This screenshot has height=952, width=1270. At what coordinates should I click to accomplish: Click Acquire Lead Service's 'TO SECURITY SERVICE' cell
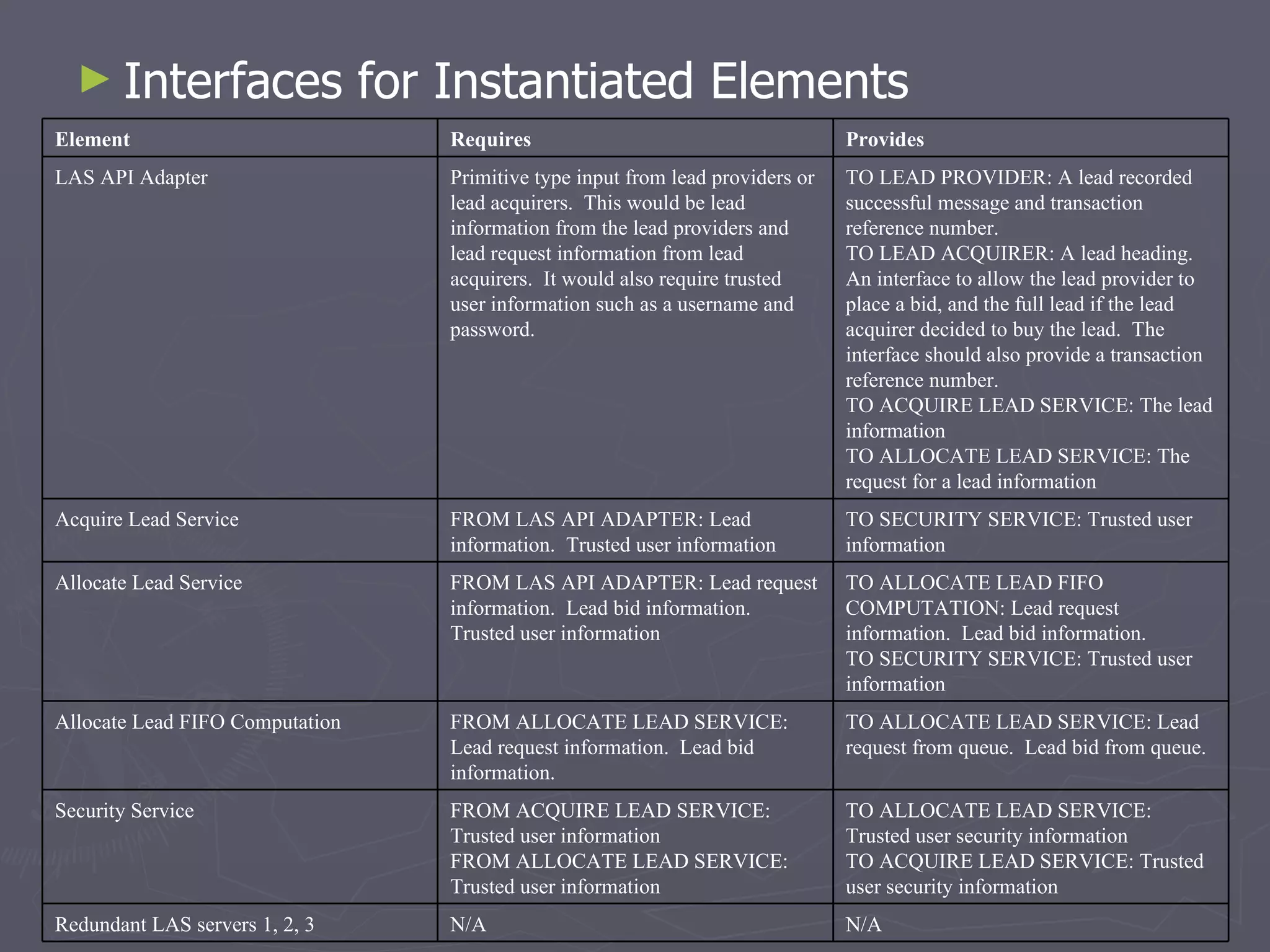pyautogui.click(x=1031, y=531)
